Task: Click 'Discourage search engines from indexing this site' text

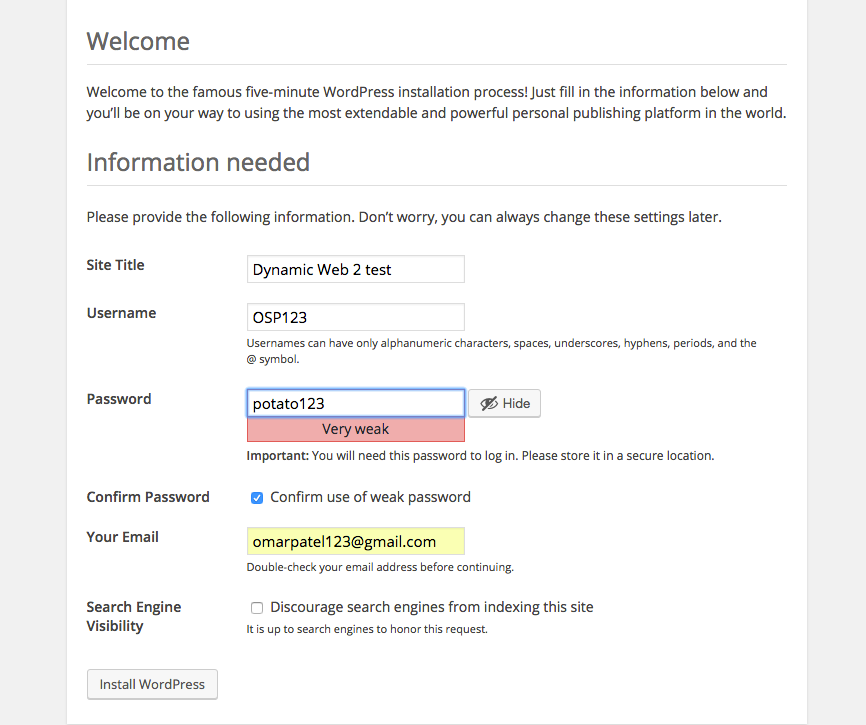Action: (431, 607)
